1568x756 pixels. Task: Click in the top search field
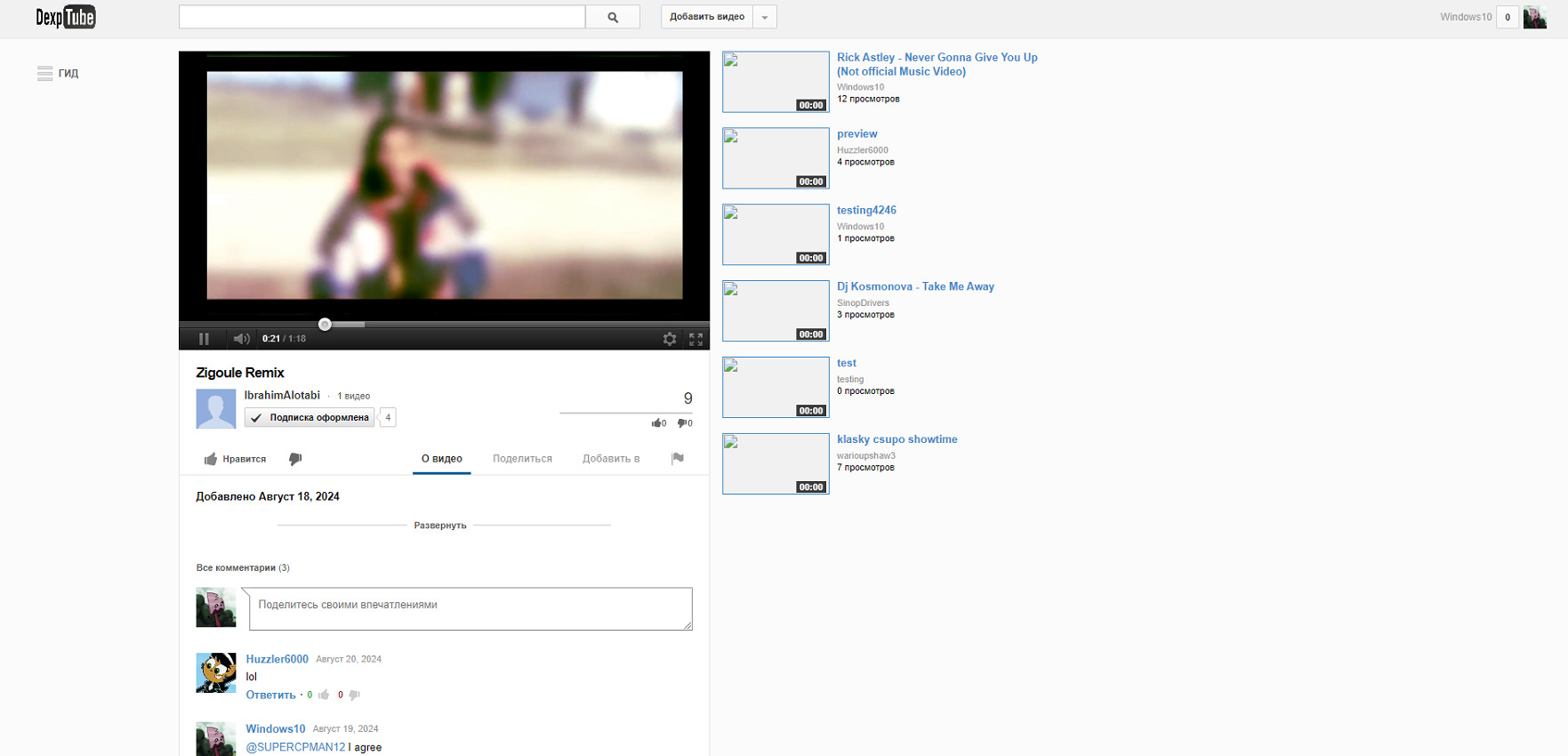point(382,17)
